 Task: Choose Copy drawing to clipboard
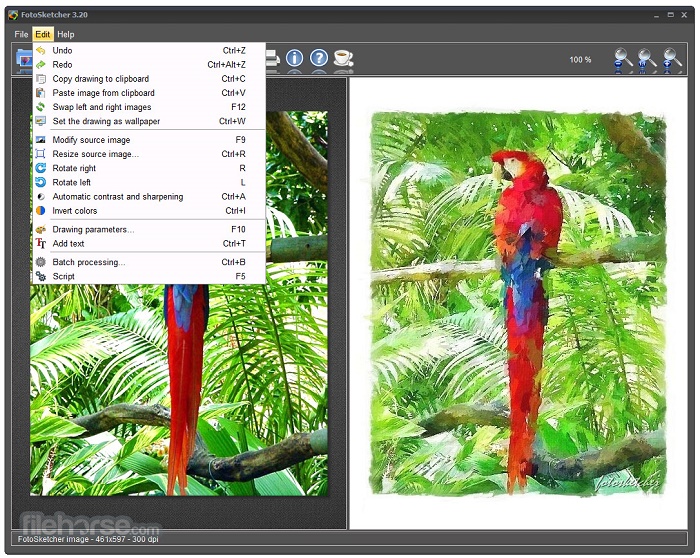[x=100, y=79]
